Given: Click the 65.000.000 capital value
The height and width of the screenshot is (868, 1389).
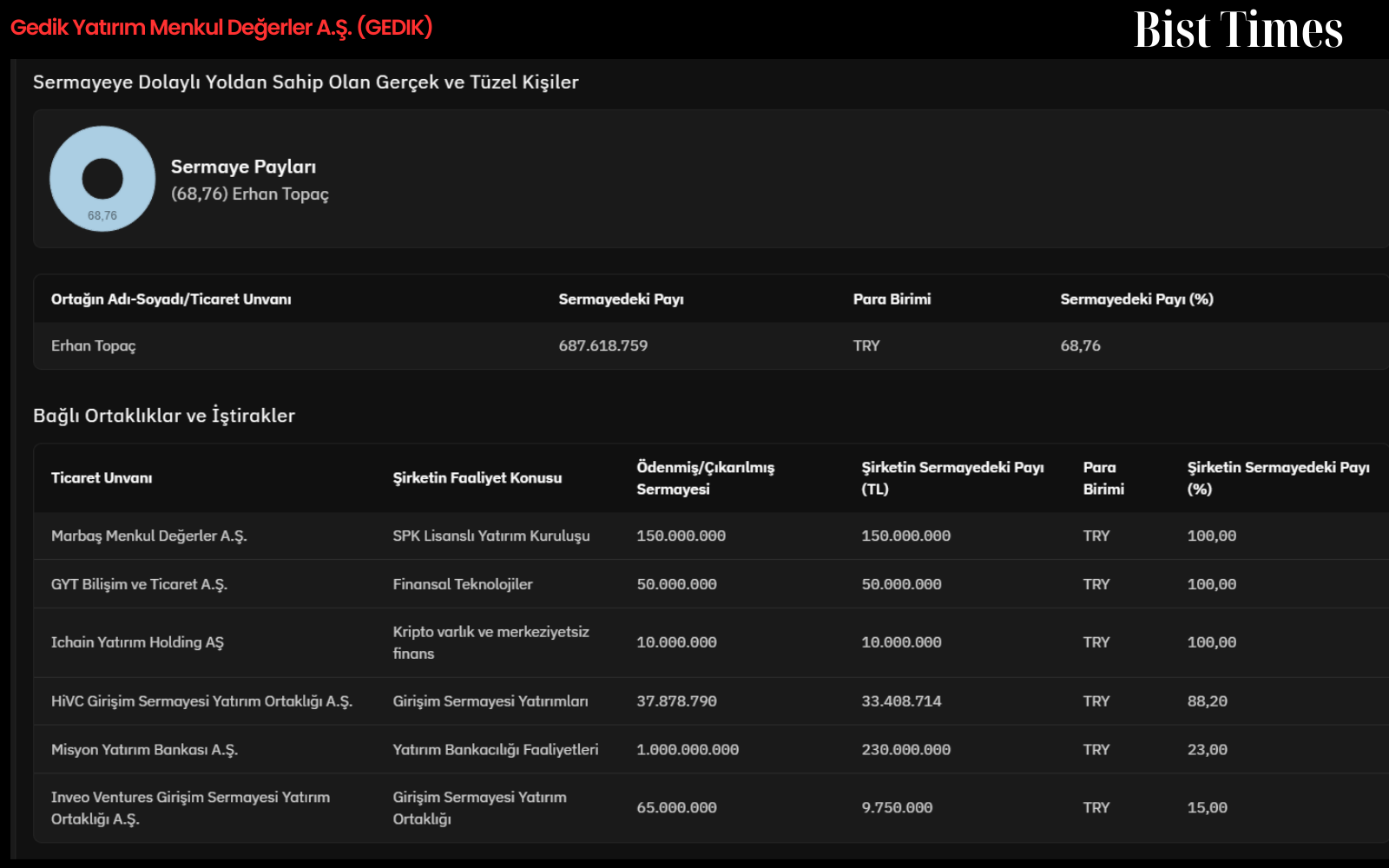Looking at the screenshot, I should pyautogui.click(x=676, y=808).
